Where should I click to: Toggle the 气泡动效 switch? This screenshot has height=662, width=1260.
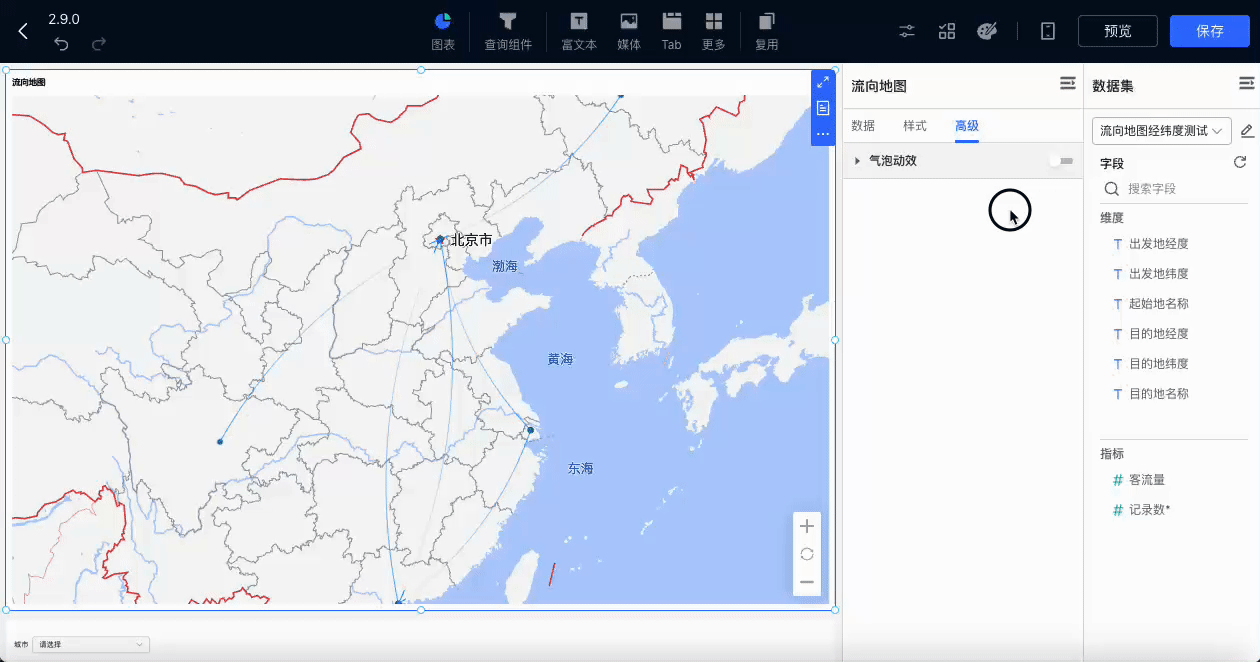pos(1061,161)
